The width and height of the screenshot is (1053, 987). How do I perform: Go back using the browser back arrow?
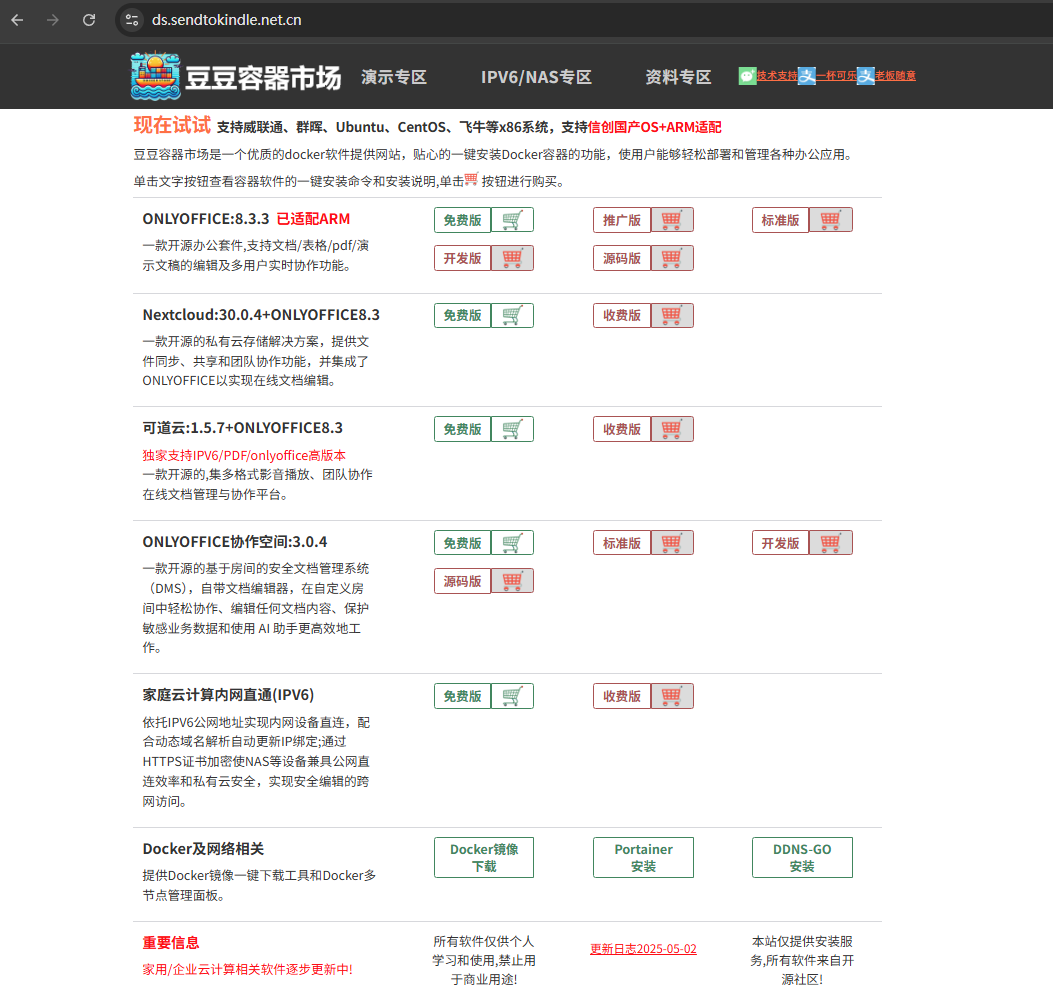[17, 20]
